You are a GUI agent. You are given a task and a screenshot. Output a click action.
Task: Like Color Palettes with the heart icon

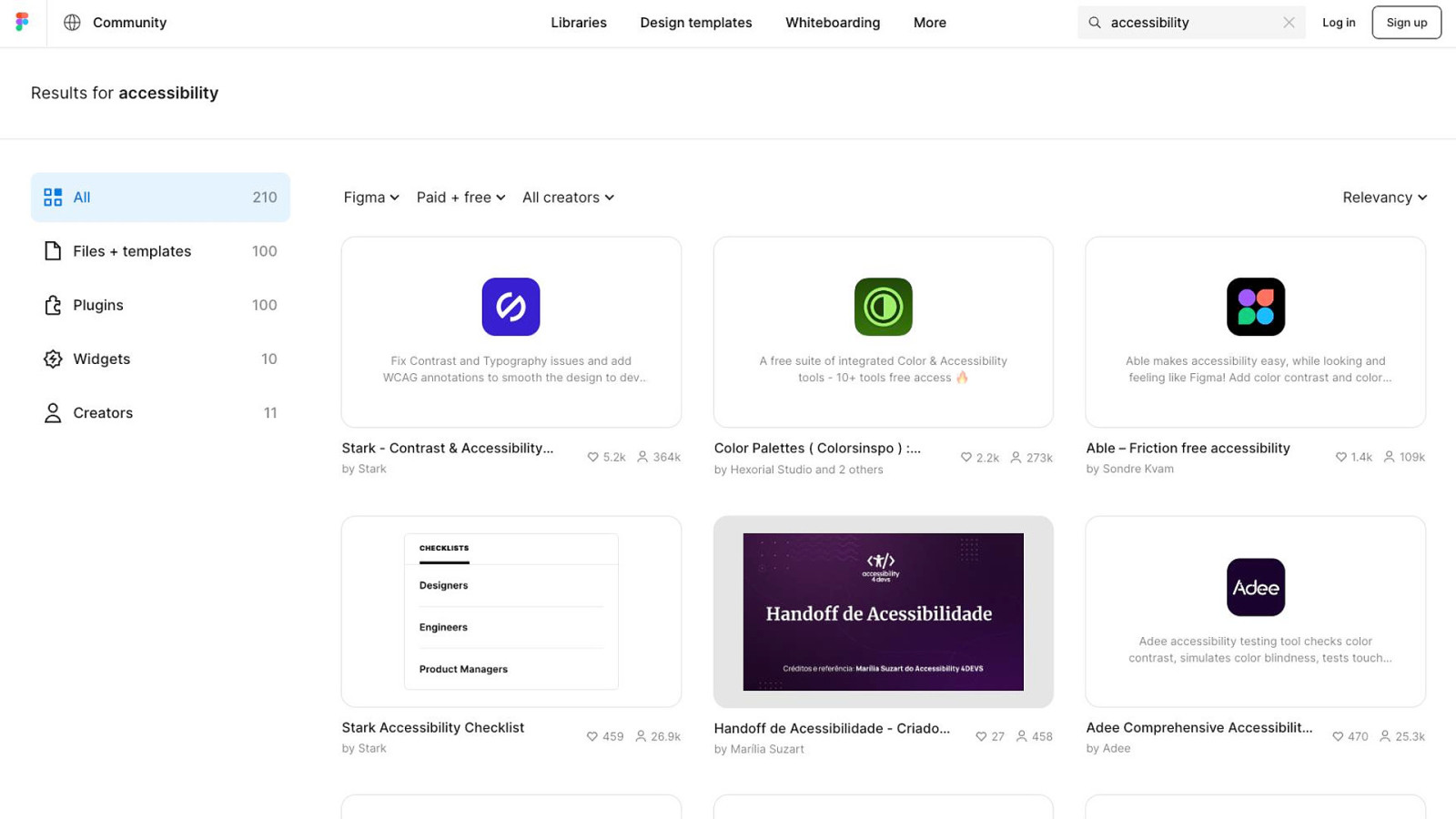pos(966,457)
